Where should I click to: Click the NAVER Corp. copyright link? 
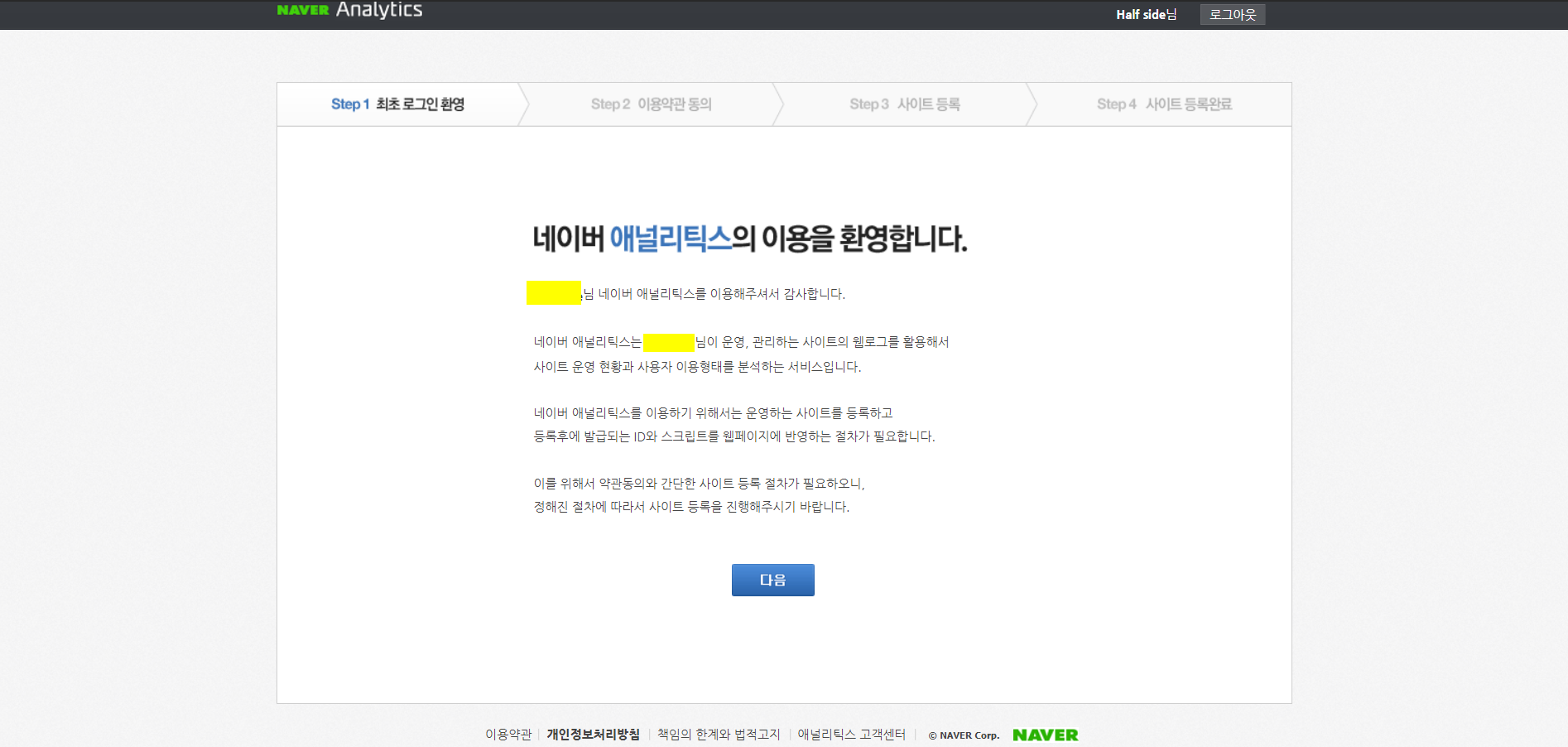point(964,735)
